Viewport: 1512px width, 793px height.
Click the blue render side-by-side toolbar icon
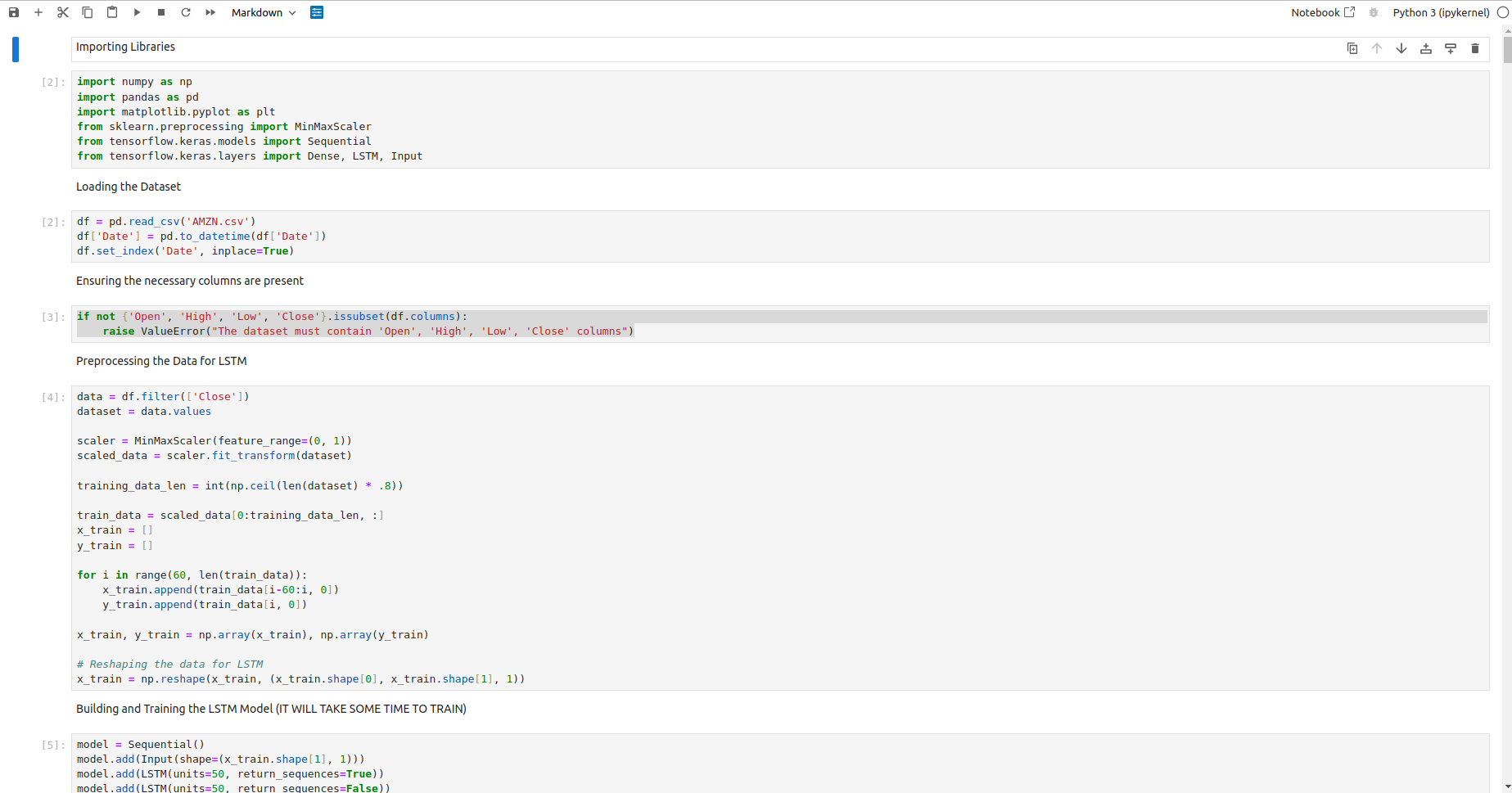(317, 12)
